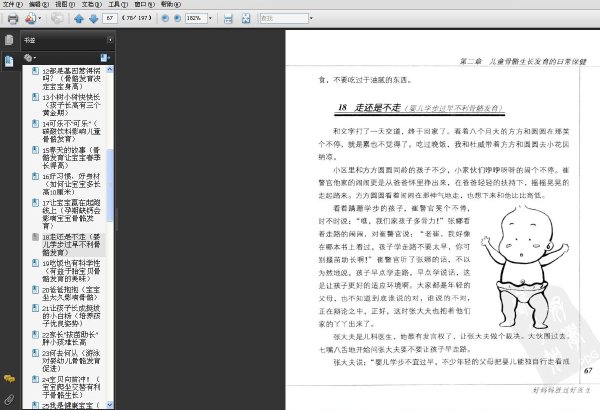Click the expand current bookmark icon
The width and height of the screenshot is (600, 410).
105,58
